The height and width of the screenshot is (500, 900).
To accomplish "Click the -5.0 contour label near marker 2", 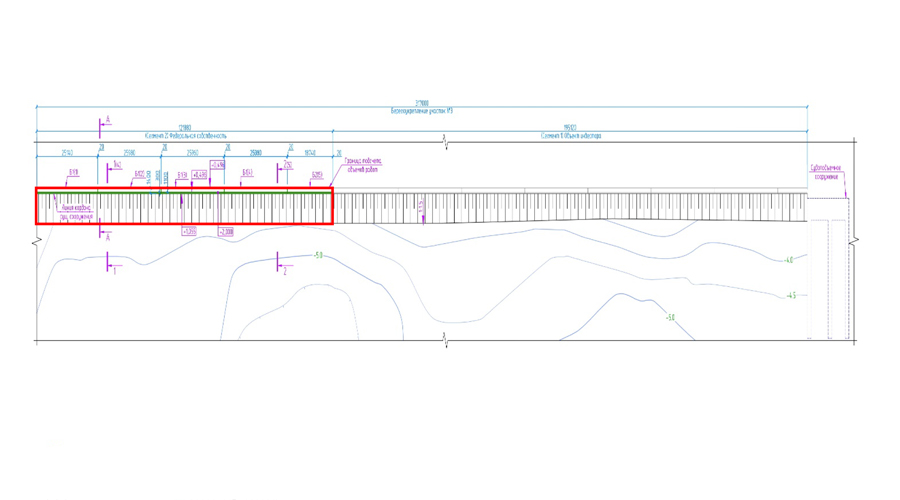I will tap(318, 256).
